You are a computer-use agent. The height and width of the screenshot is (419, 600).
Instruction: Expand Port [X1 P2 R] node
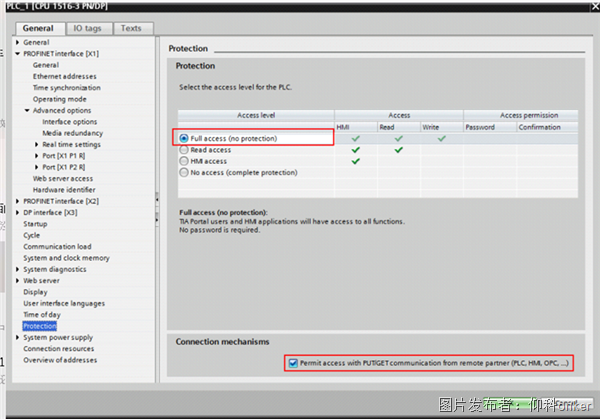pos(37,167)
